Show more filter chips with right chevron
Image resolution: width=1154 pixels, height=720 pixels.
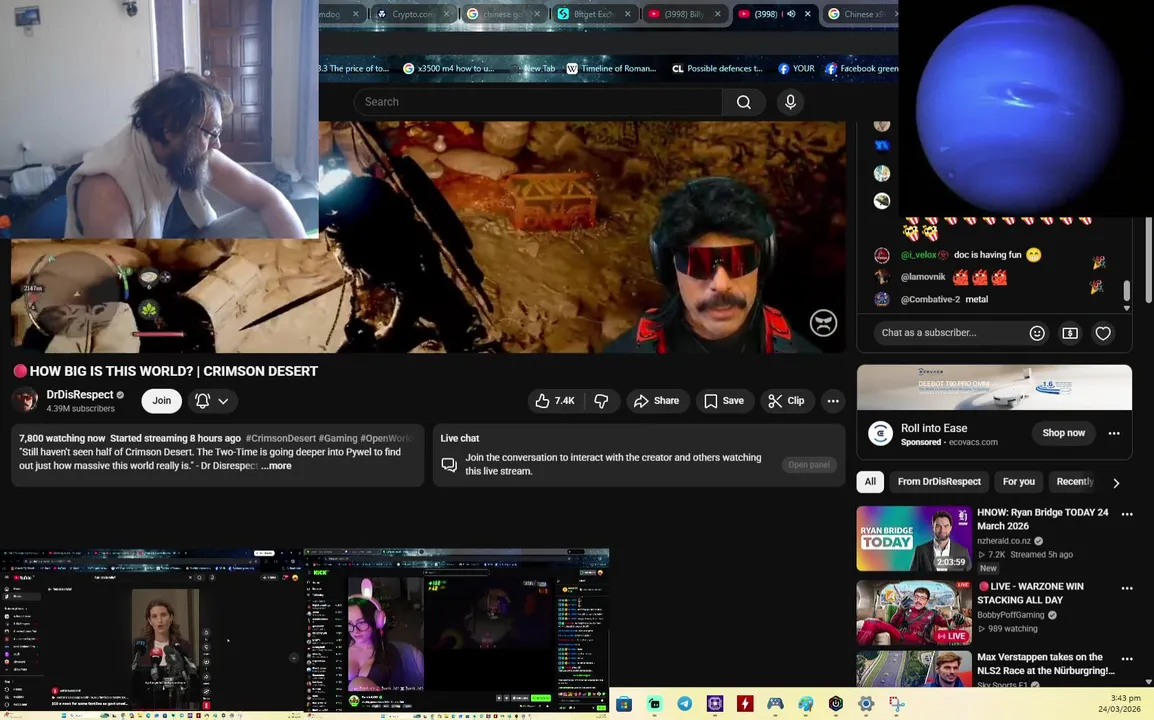click(x=1116, y=483)
